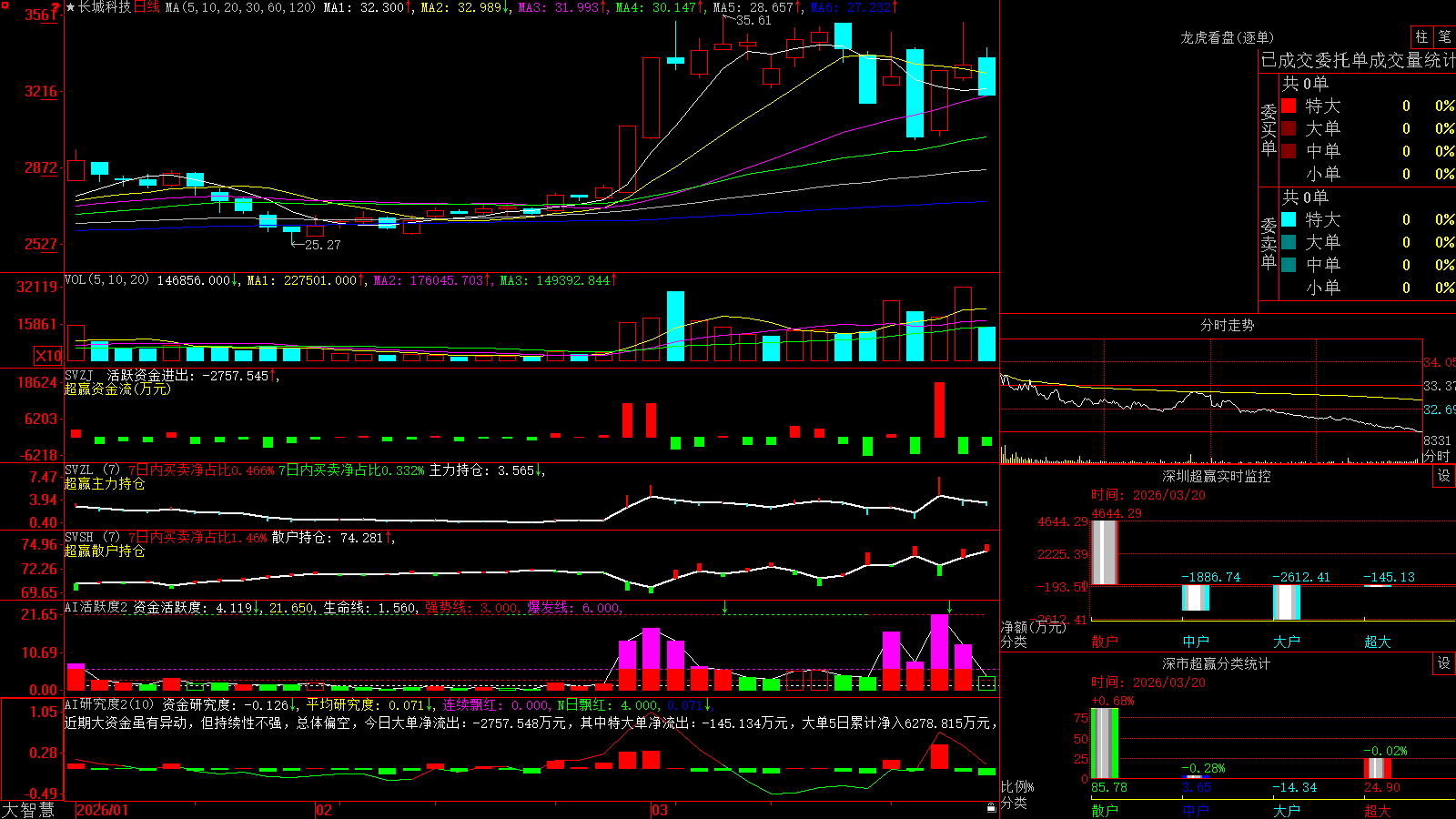This screenshot has height=819, width=1456.
Task: Click the AI活跃度2 indicator label
Action: 96,607
